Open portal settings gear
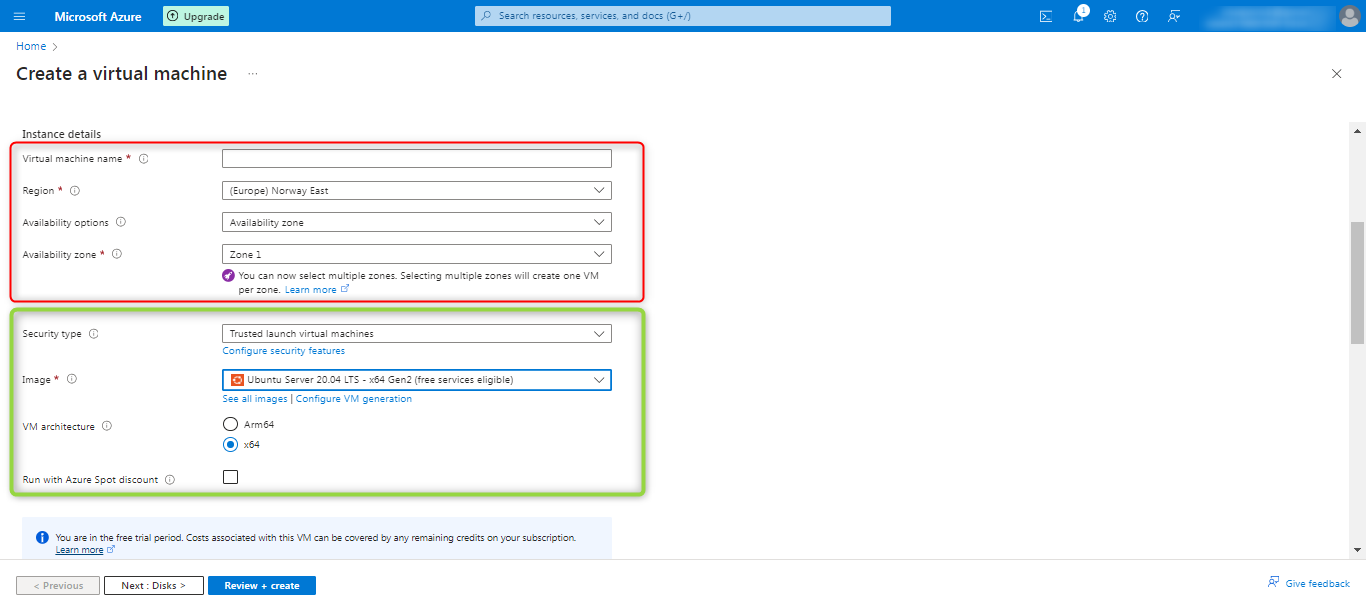 [1110, 16]
